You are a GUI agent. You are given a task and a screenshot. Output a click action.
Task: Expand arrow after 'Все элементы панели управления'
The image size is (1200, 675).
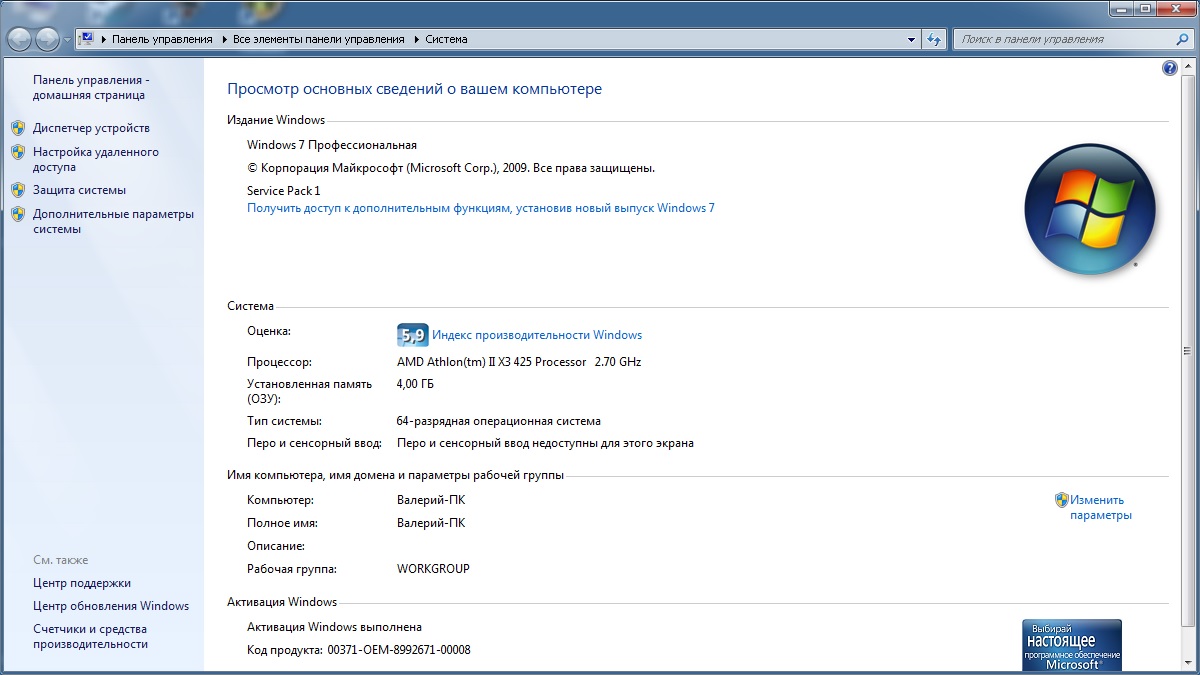(x=415, y=40)
